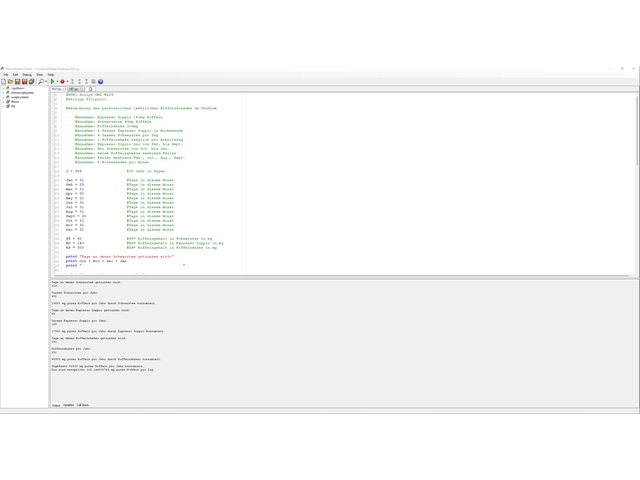
Task: Click the Step Over debug icon
Action: click(x=80, y=82)
